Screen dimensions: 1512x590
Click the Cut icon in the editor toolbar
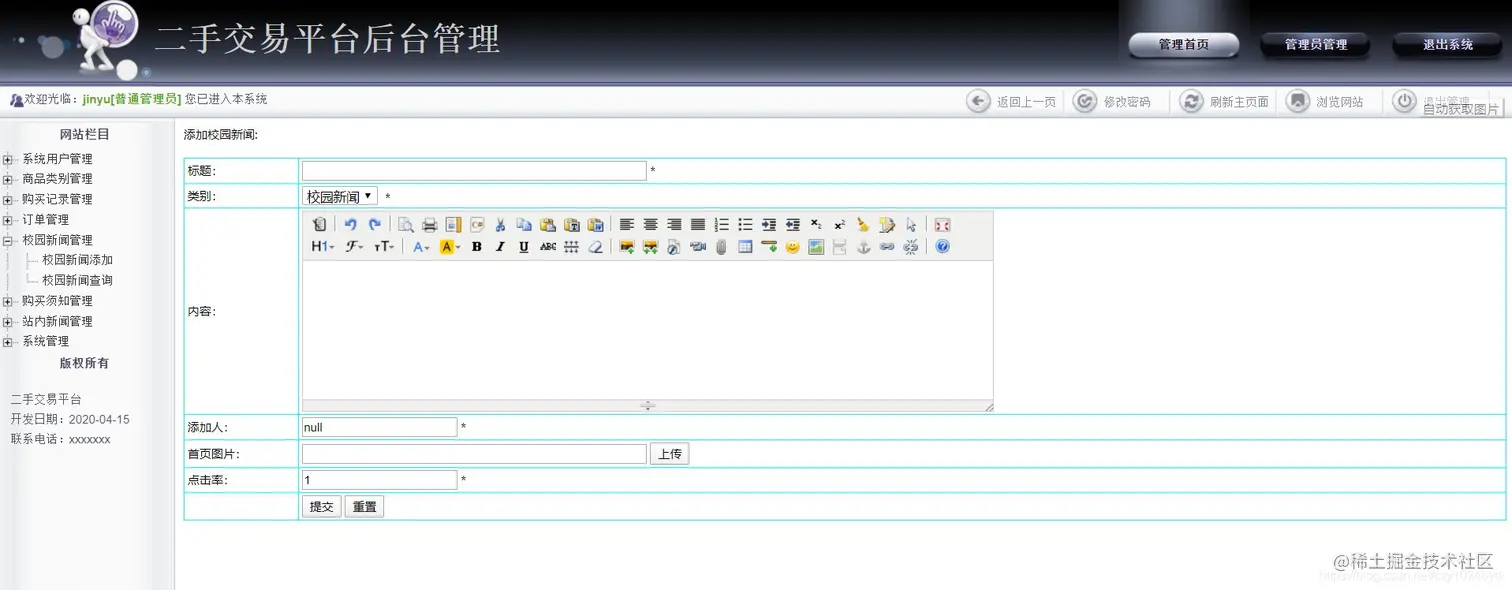[x=499, y=225]
